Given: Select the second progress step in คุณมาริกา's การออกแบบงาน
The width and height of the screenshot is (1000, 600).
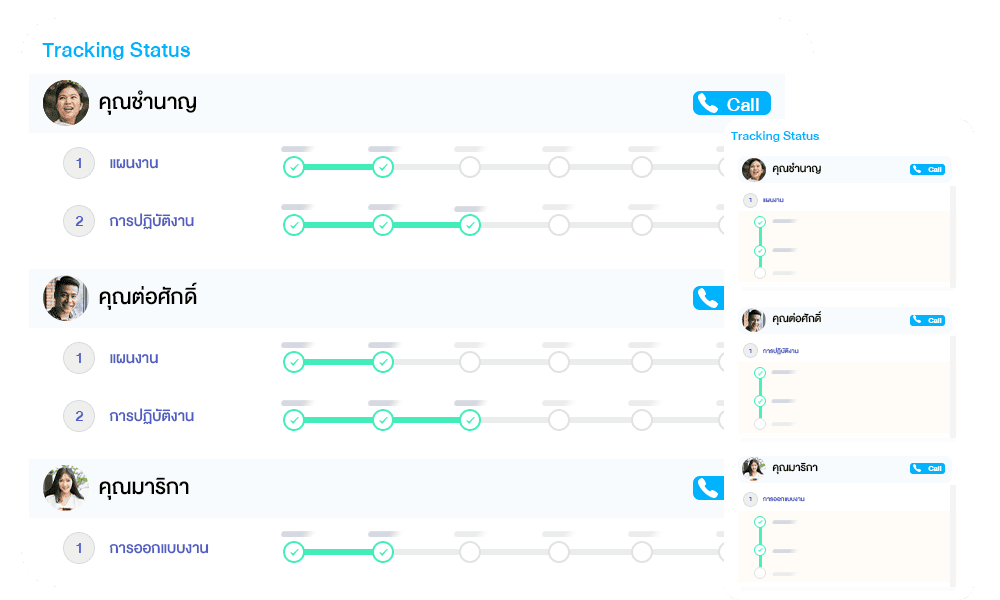Looking at the screenshot, I should (x=383, y=552).
